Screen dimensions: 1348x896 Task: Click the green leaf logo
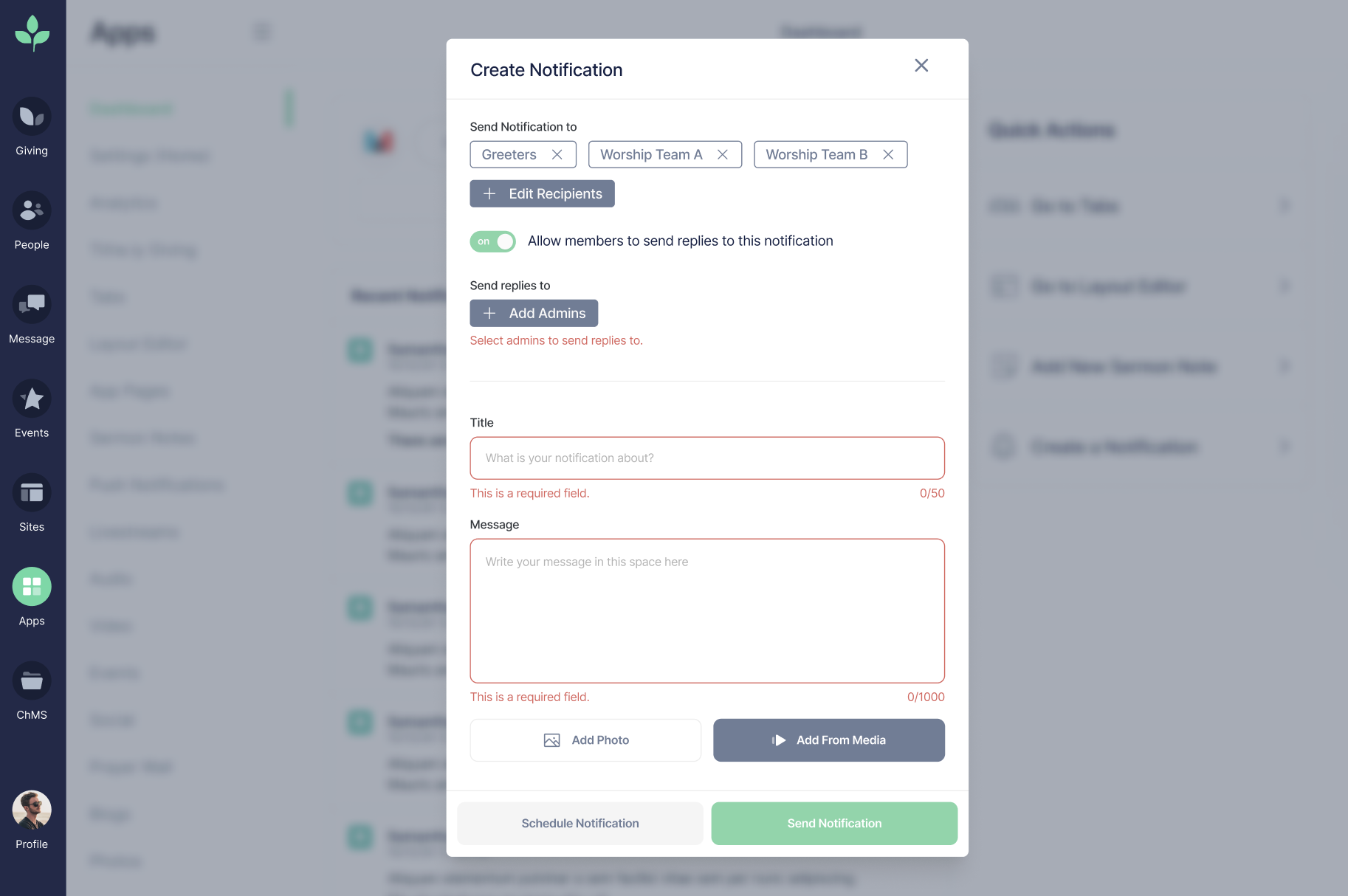click(32, 33)
